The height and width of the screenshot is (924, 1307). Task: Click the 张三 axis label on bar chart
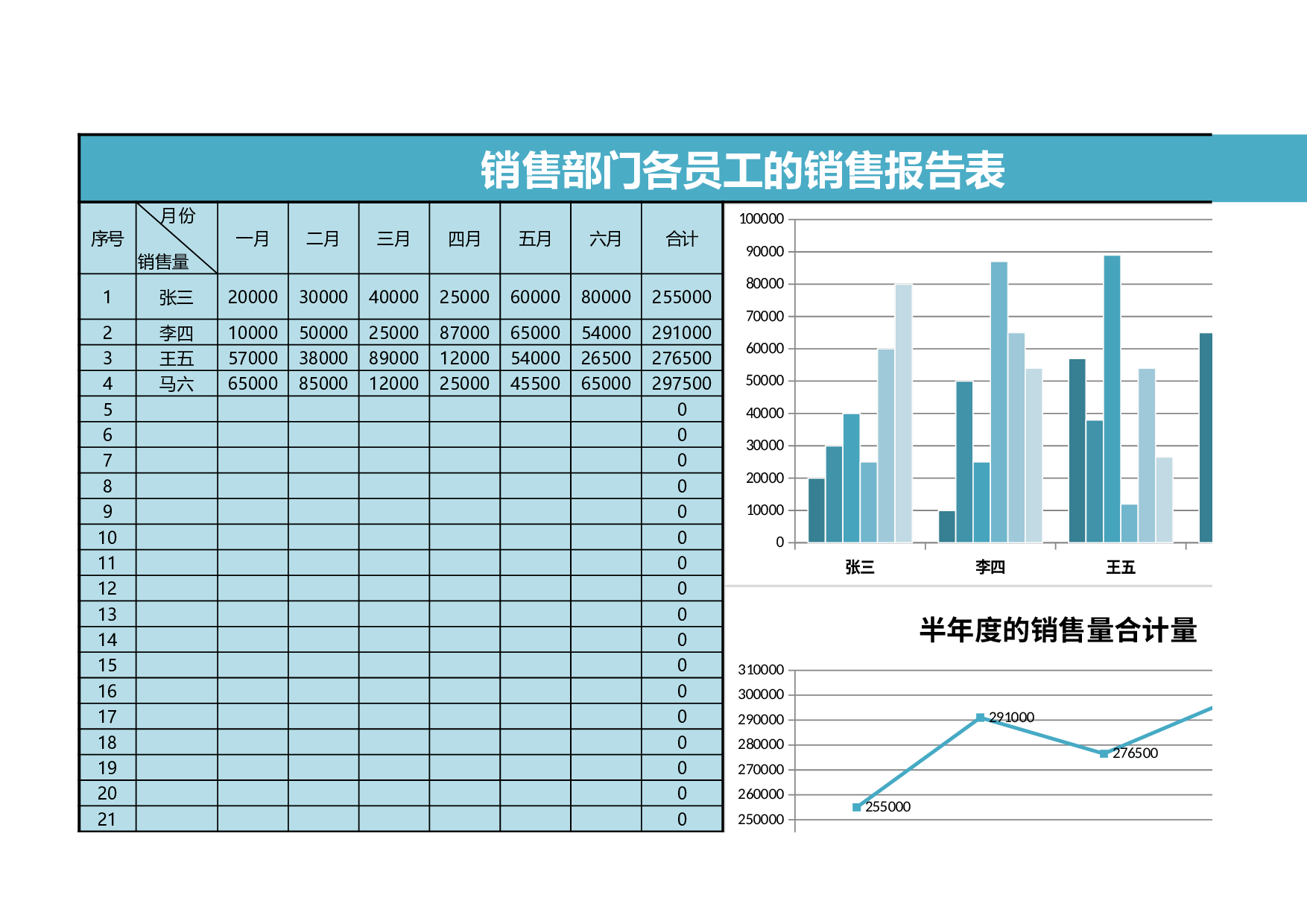pyautogui.click(x=860, y=567)
